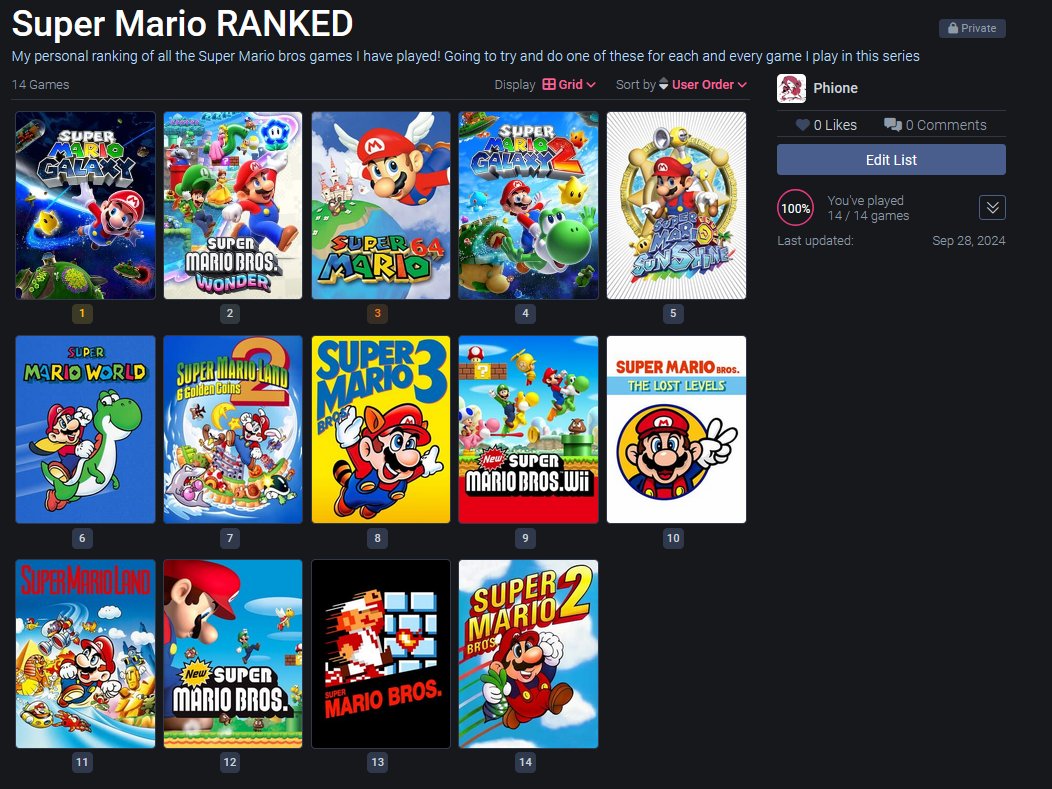Click the Private status badge
1052x789 pixels.
tap(972, 28)
